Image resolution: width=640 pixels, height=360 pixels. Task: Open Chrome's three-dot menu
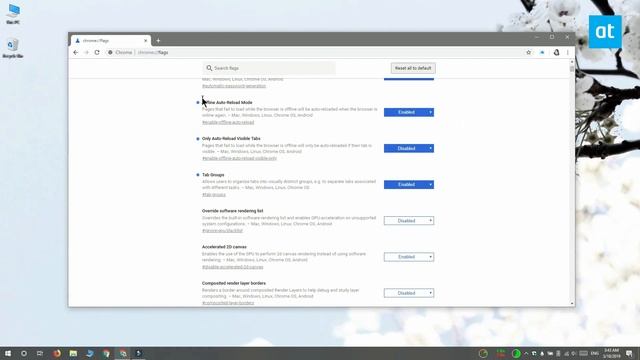(567, 52)
